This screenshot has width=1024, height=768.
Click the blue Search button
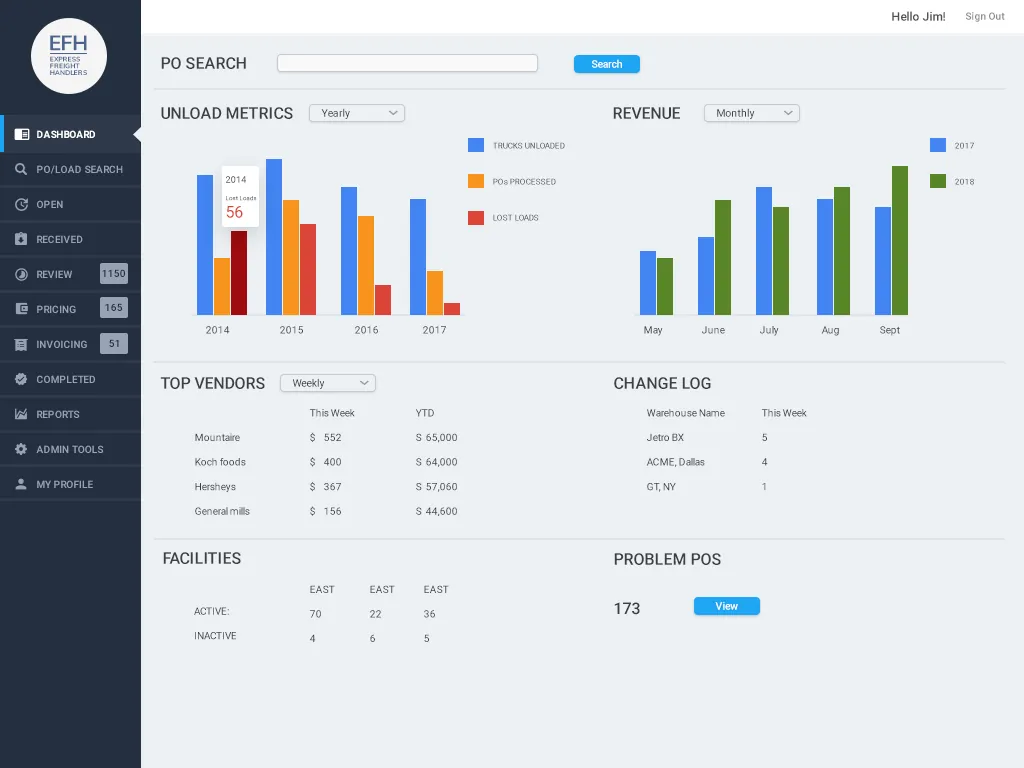[x=607, y=64]
